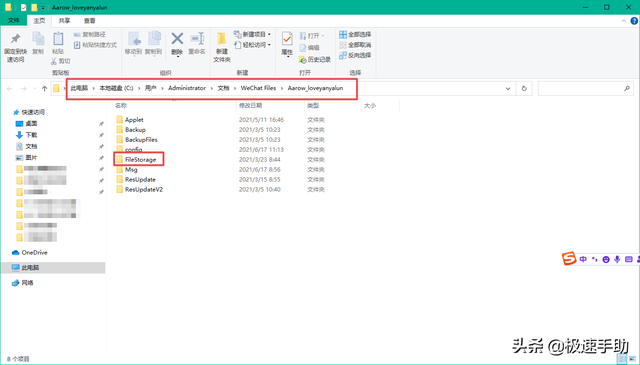Collapse the ribbon using chevron
The width and height of the screenshot is (640, 365).
tap(623, 21)
